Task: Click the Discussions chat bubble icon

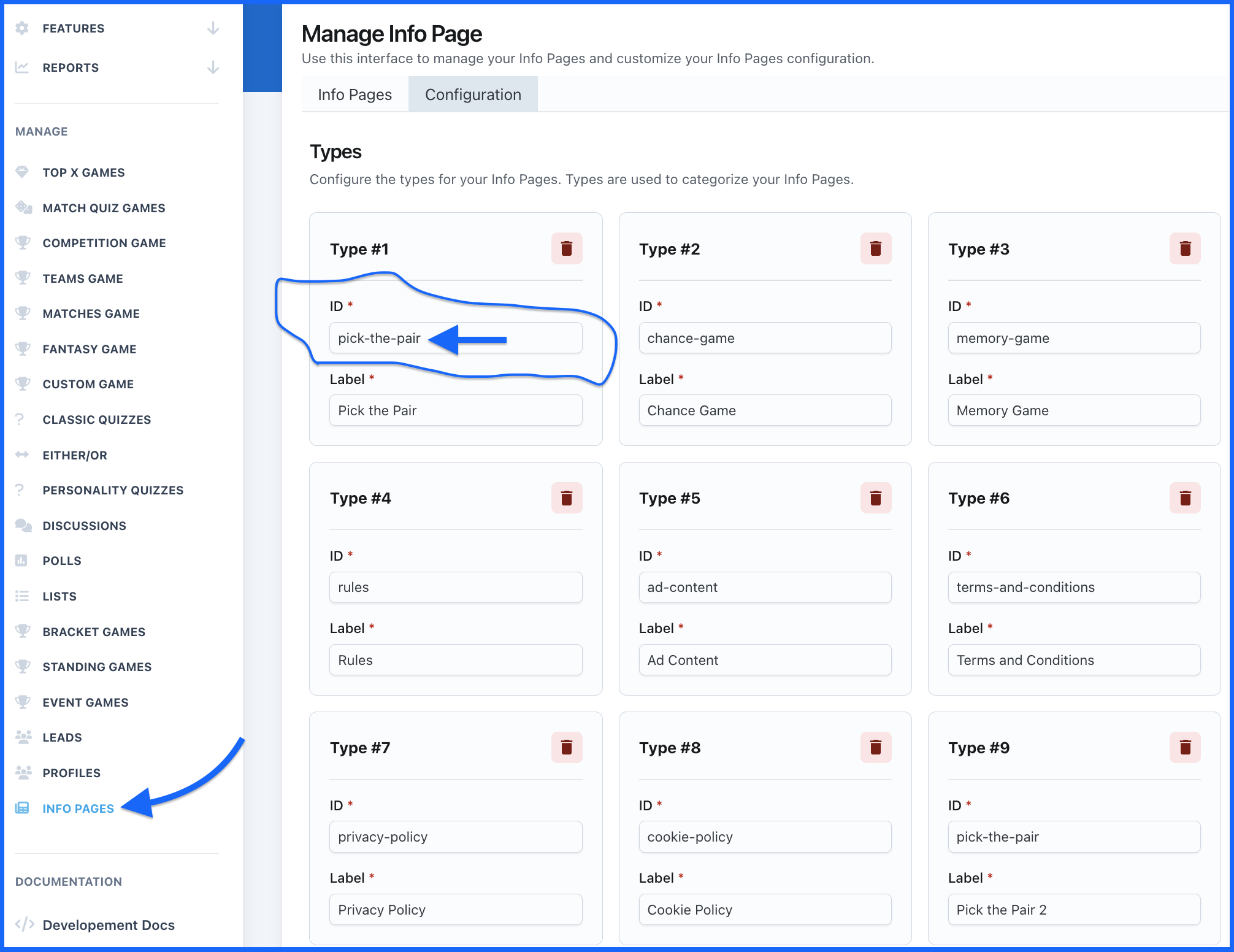Action: [x=23, y=526]
